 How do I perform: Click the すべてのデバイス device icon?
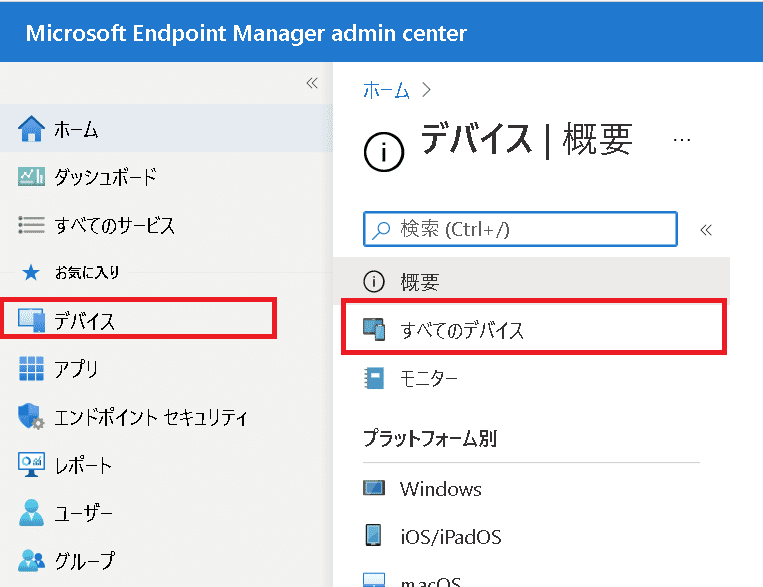click(x=374, y=330)
